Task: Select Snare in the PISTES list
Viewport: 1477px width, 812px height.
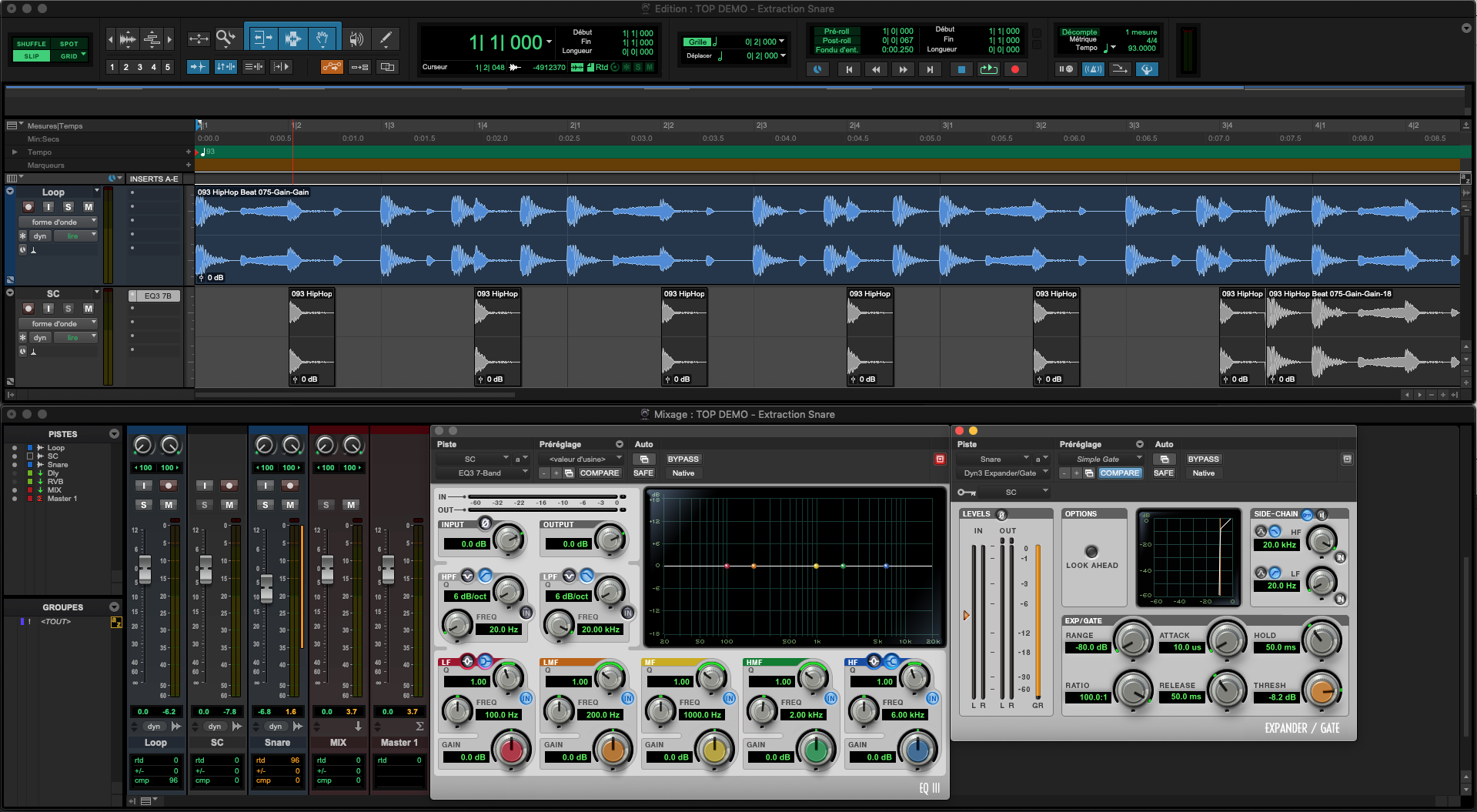Action: coord(58,465)
